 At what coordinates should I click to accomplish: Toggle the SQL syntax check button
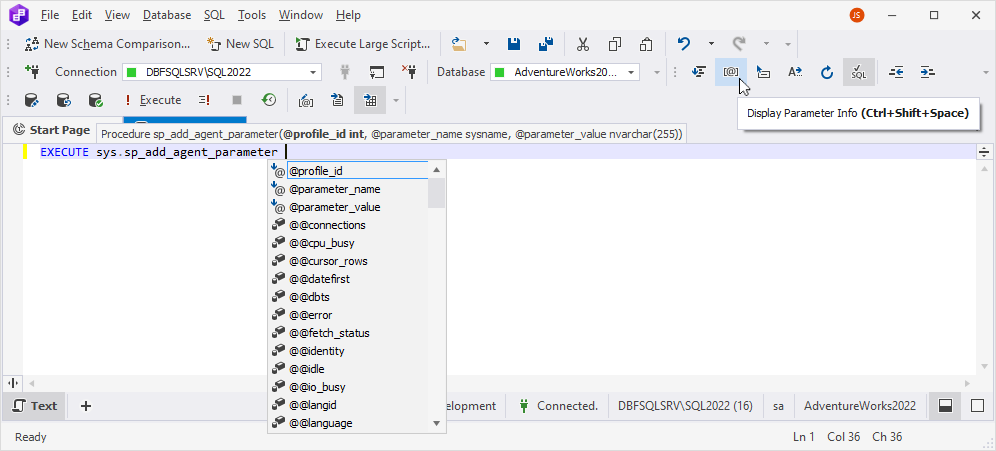pyautogui.click(x=859, y=72)
